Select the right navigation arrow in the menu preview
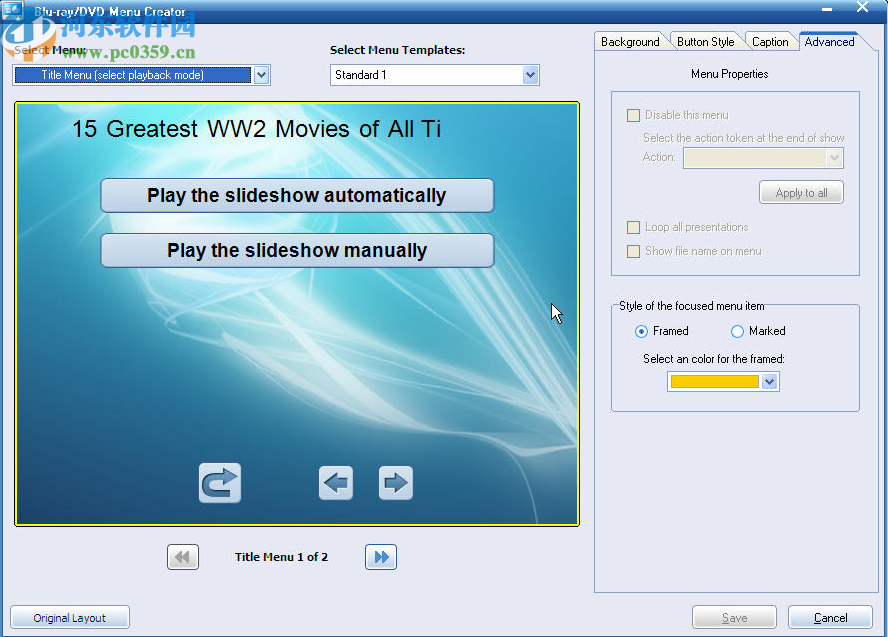Viewport: 888px width, 637px height. pyautogui.click(x=396, y=483)
